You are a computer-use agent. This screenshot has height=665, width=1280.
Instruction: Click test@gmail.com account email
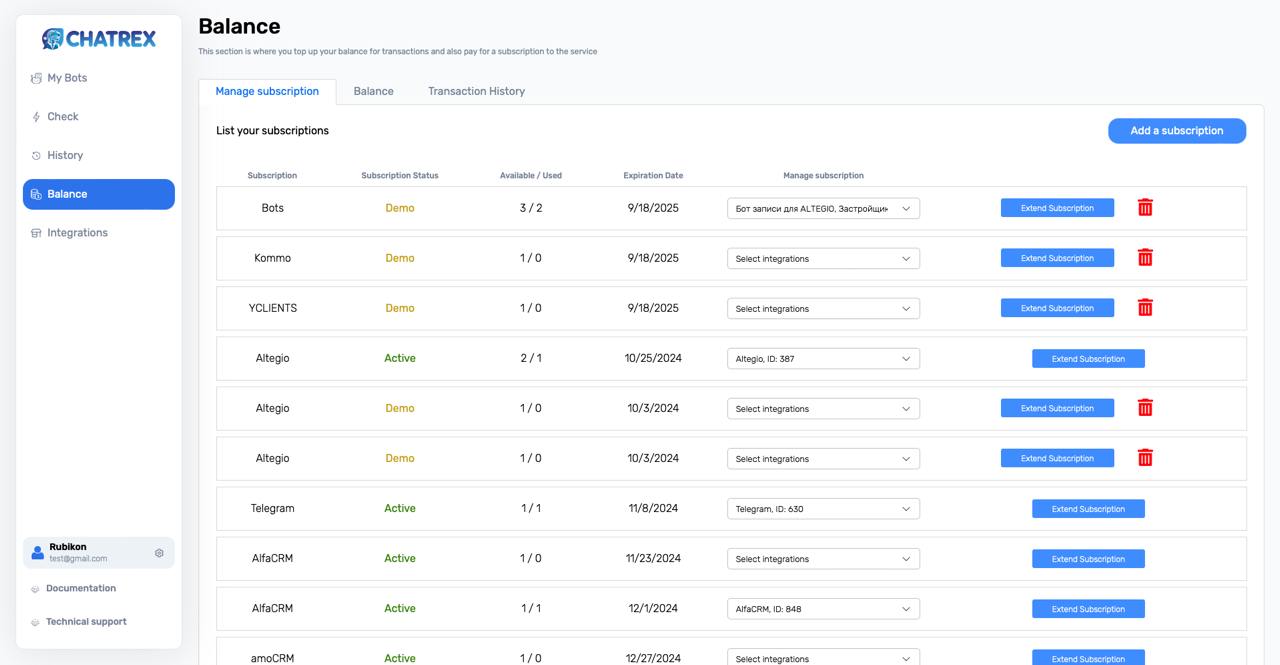coord(78,559)
